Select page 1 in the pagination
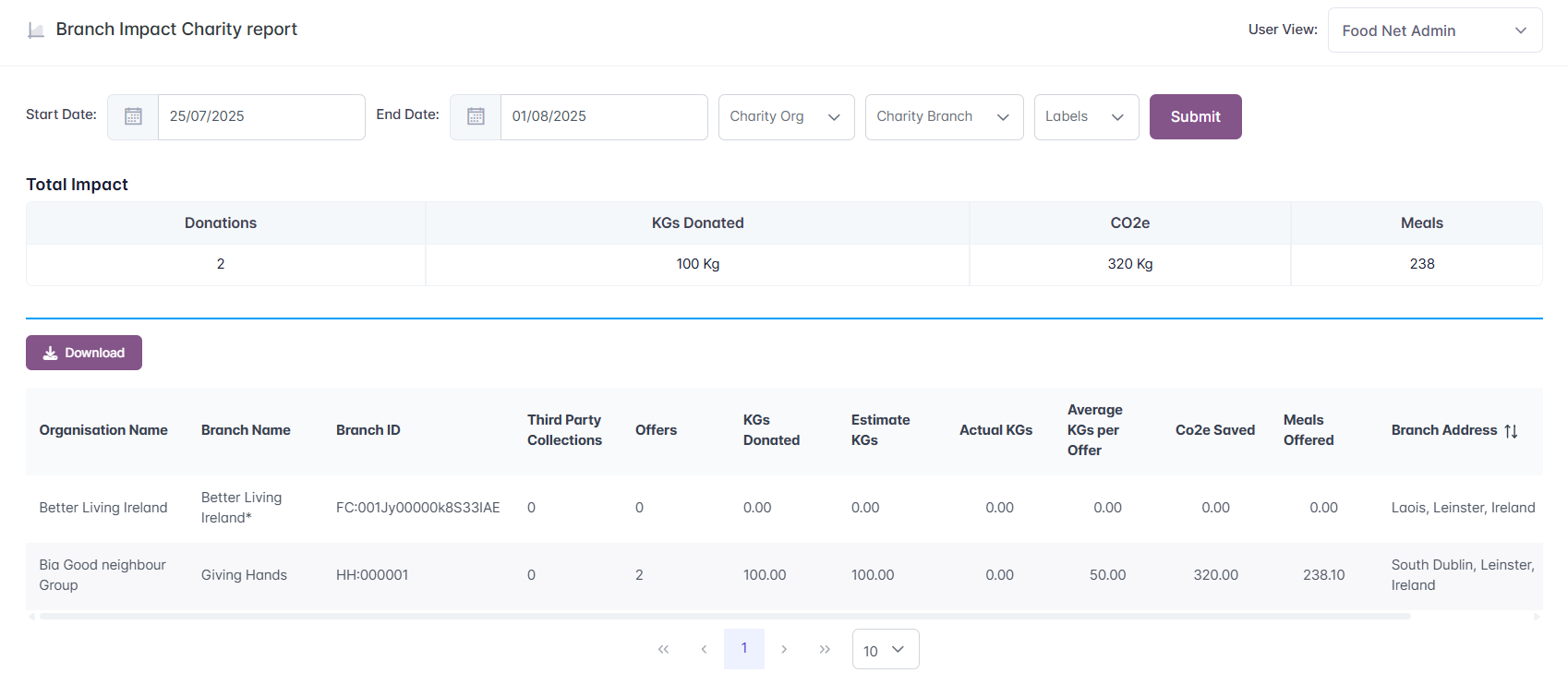Screen dimensions: 1568x697 pos(744,649)
